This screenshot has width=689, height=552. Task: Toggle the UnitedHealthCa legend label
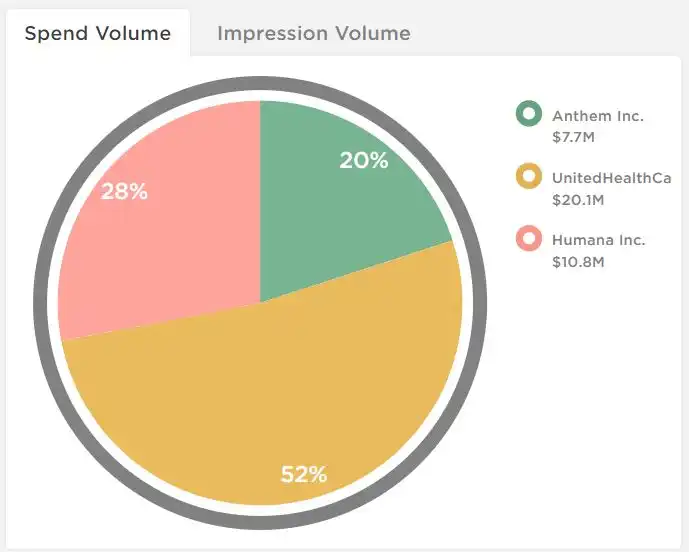pos(611,178)
